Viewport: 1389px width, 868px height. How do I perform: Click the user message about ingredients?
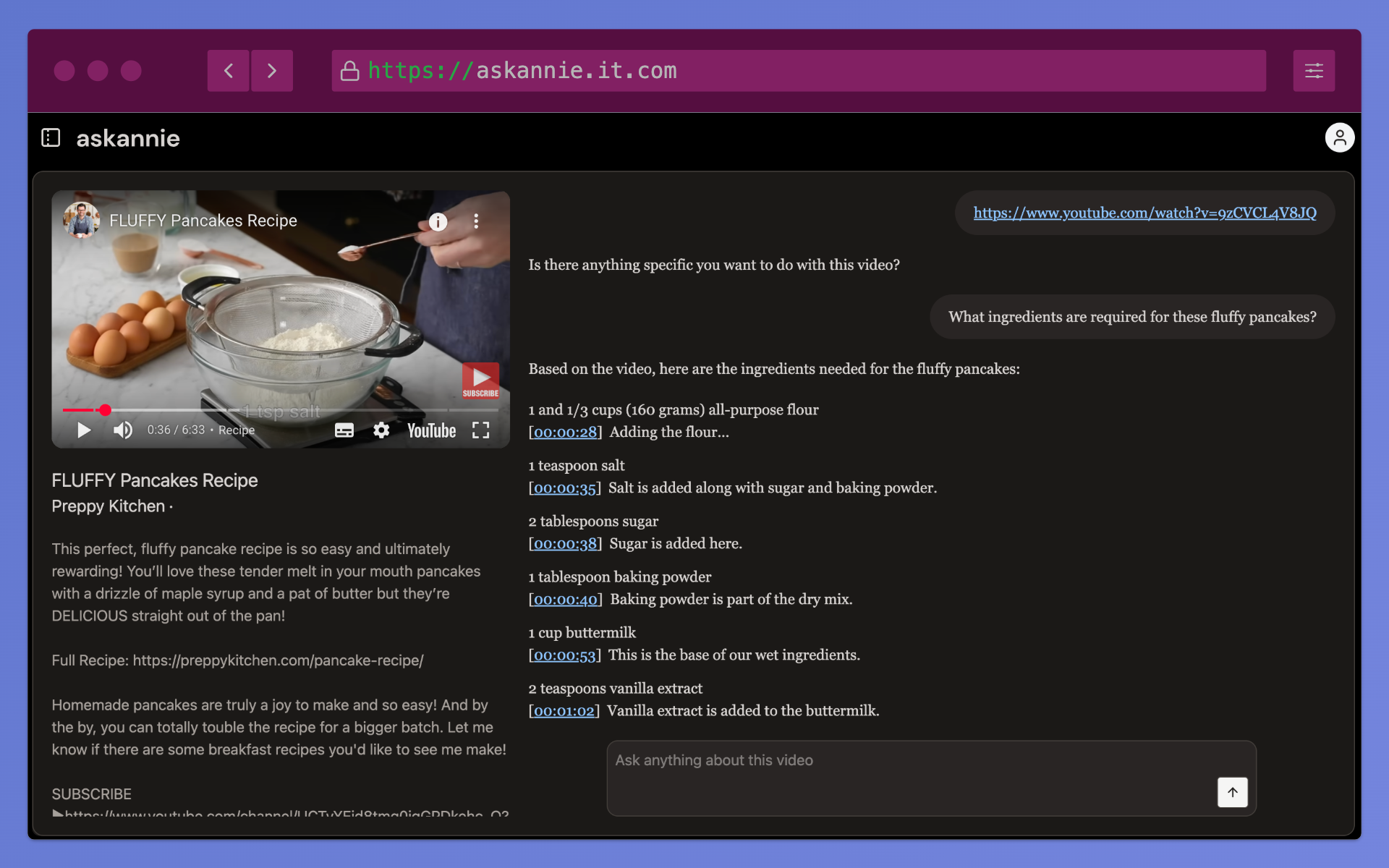(x=1132, y=317)
